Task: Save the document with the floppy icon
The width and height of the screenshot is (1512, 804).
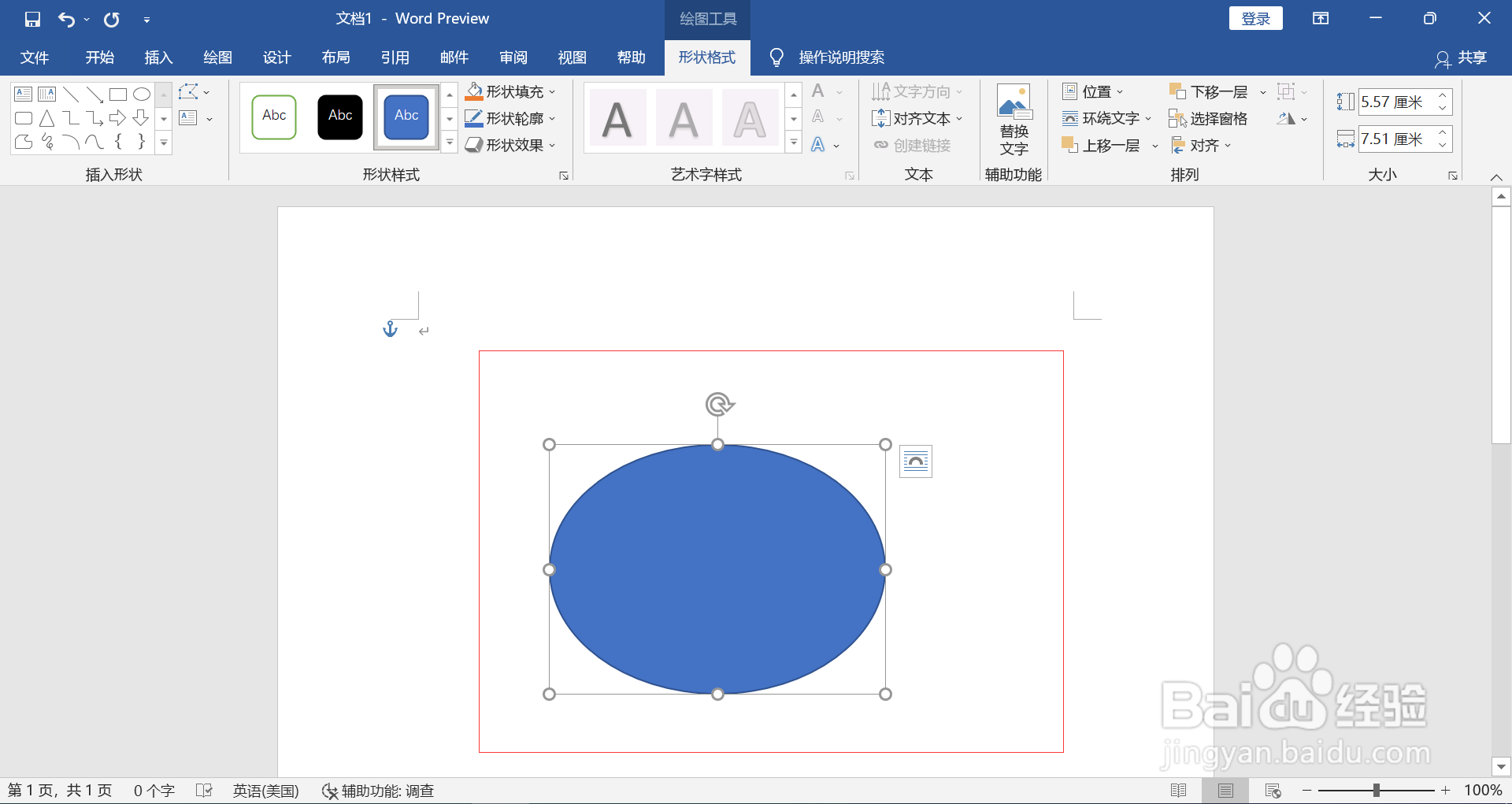Action: [x=32, y=19]
